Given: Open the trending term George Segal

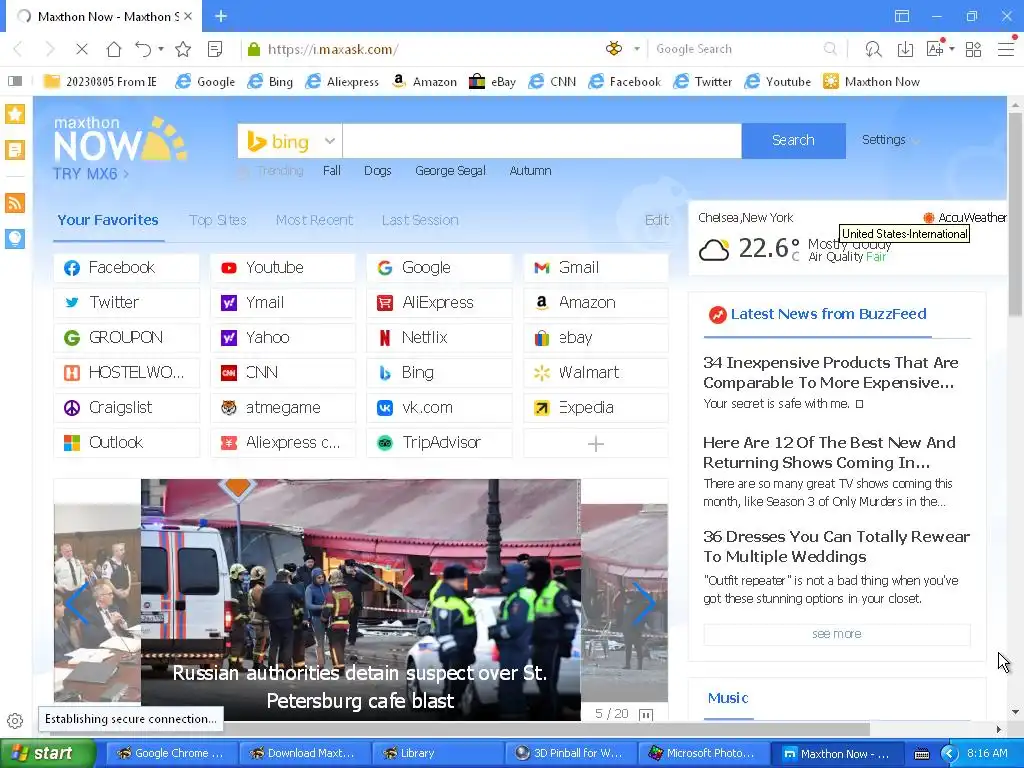Looking at the screenshot, I should click(450, 171).
